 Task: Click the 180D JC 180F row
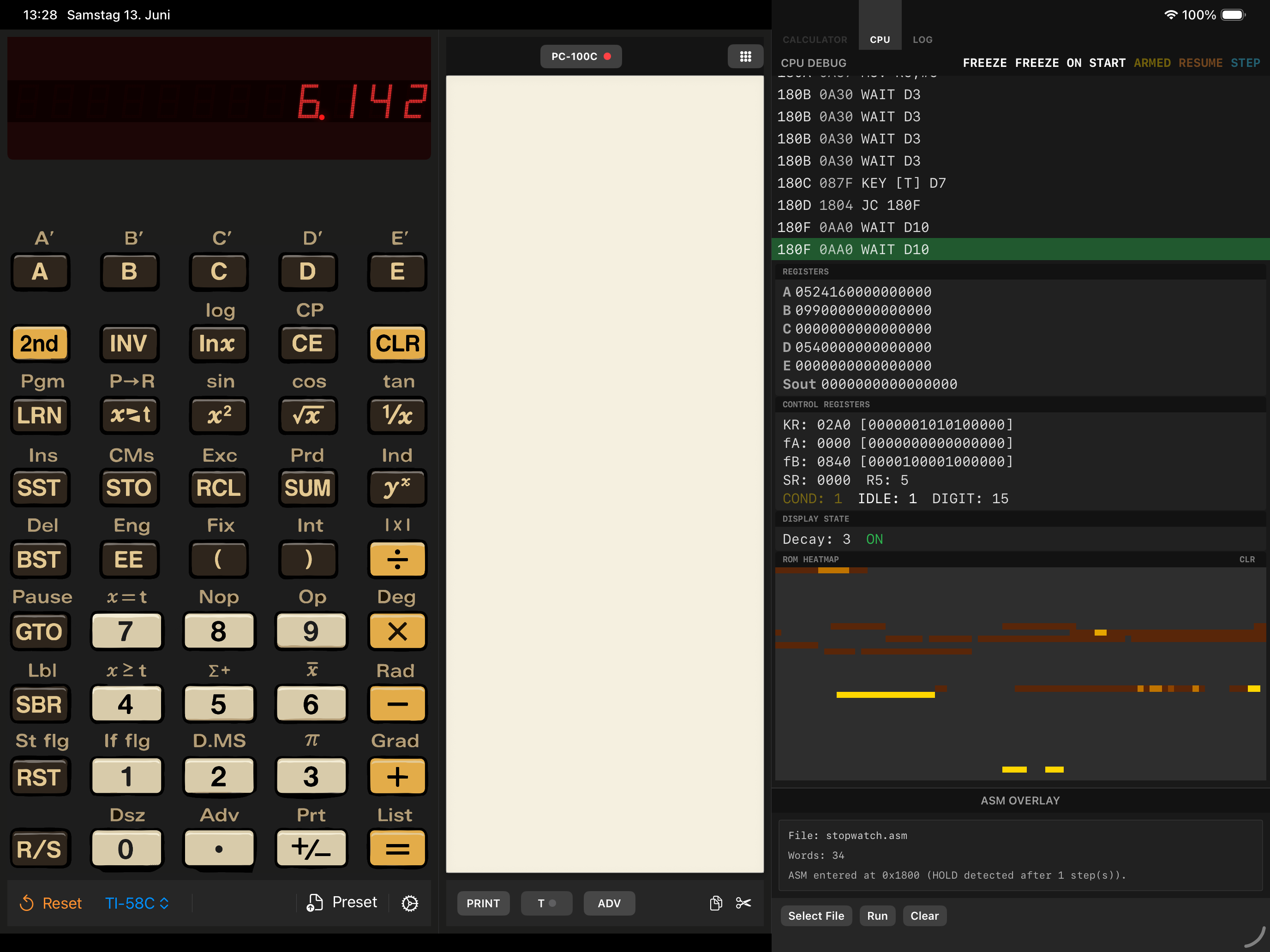(x=1020, y=205)
